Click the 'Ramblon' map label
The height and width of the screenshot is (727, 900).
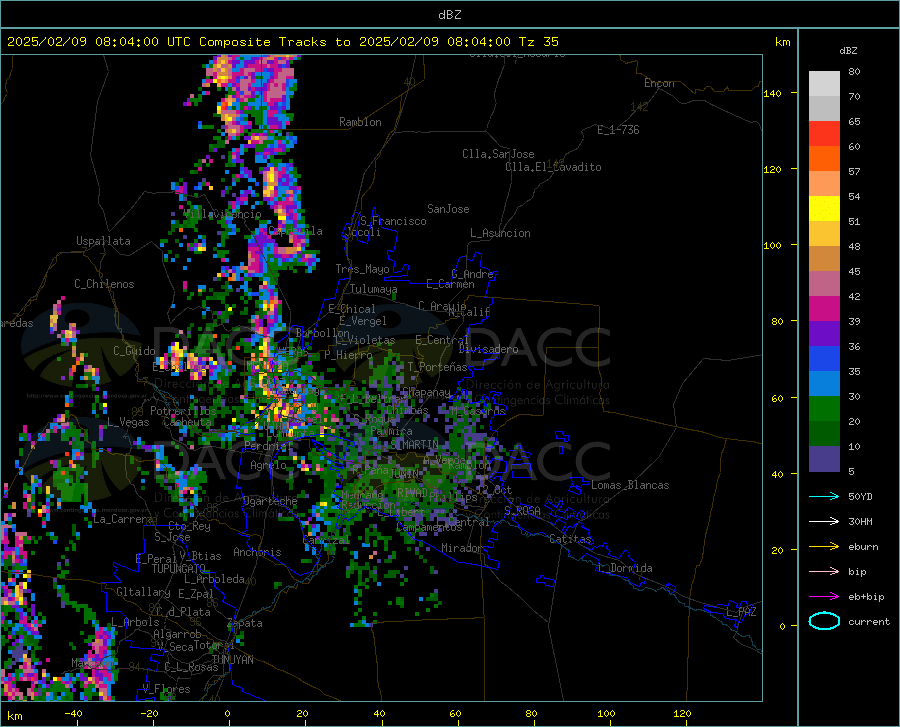click(x=360, y=122)
